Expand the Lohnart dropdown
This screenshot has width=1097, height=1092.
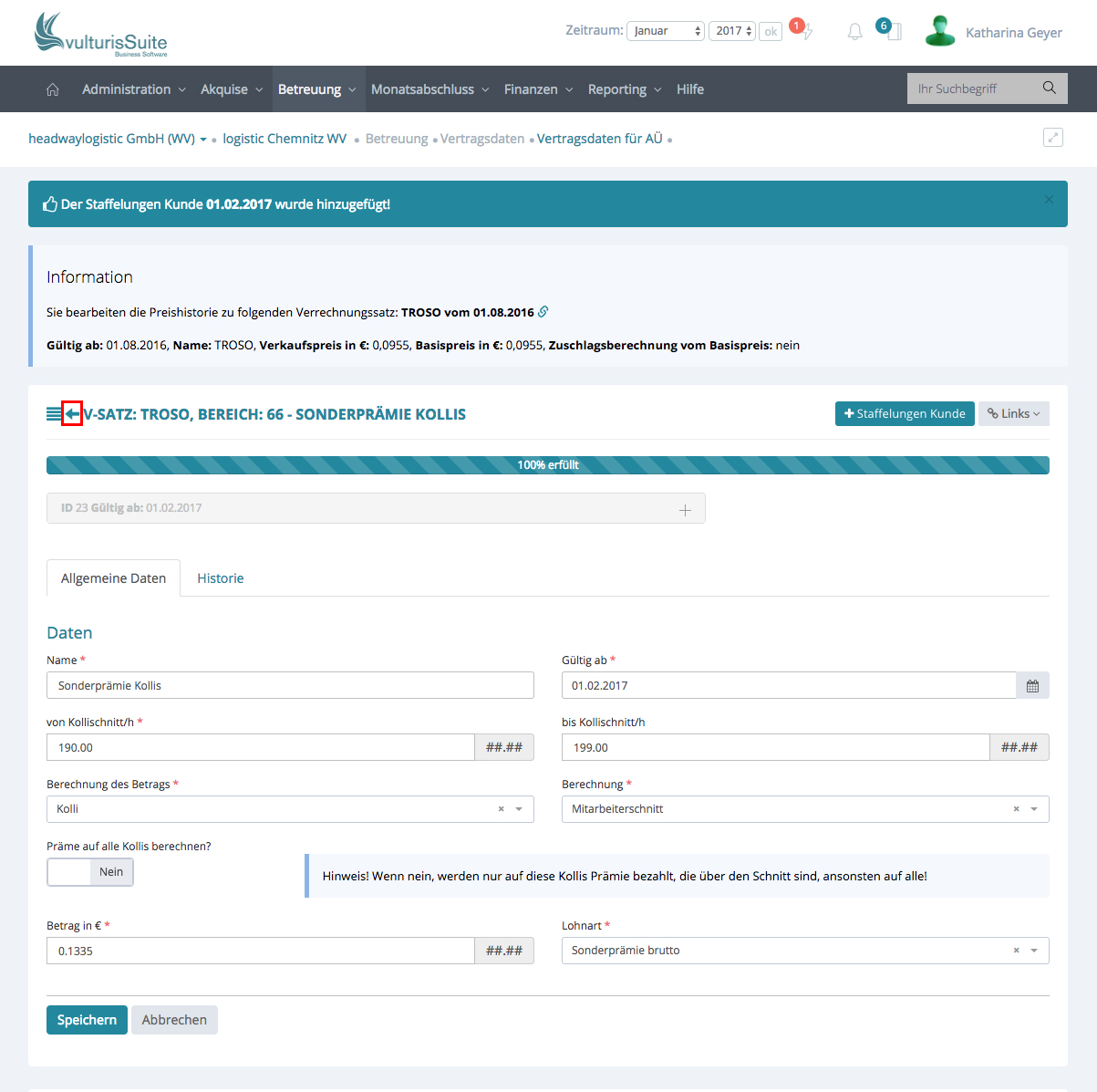tap(1034, 951)
